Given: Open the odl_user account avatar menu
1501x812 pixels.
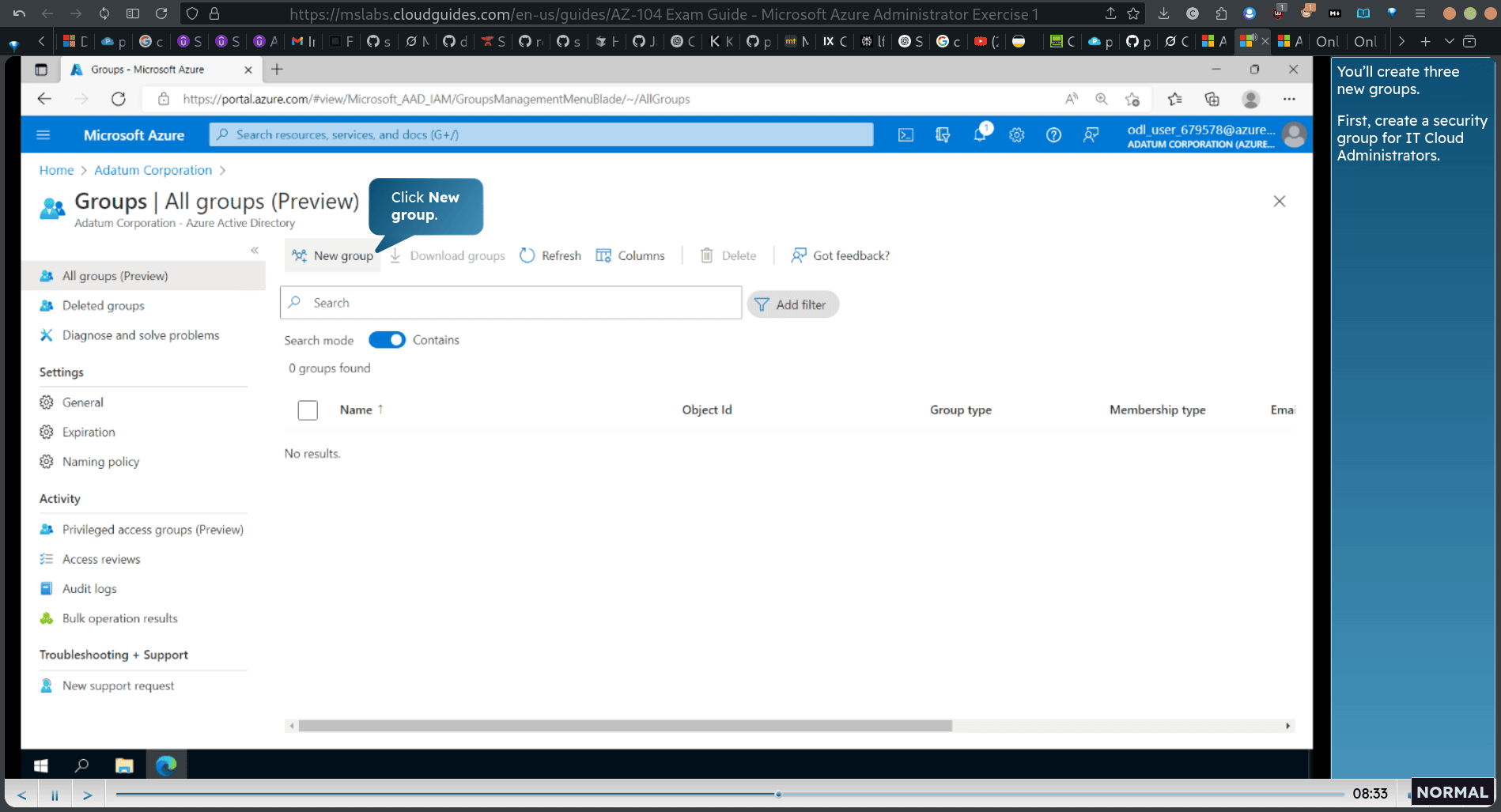Looking at the screenshot, I should coord(1295,135).
